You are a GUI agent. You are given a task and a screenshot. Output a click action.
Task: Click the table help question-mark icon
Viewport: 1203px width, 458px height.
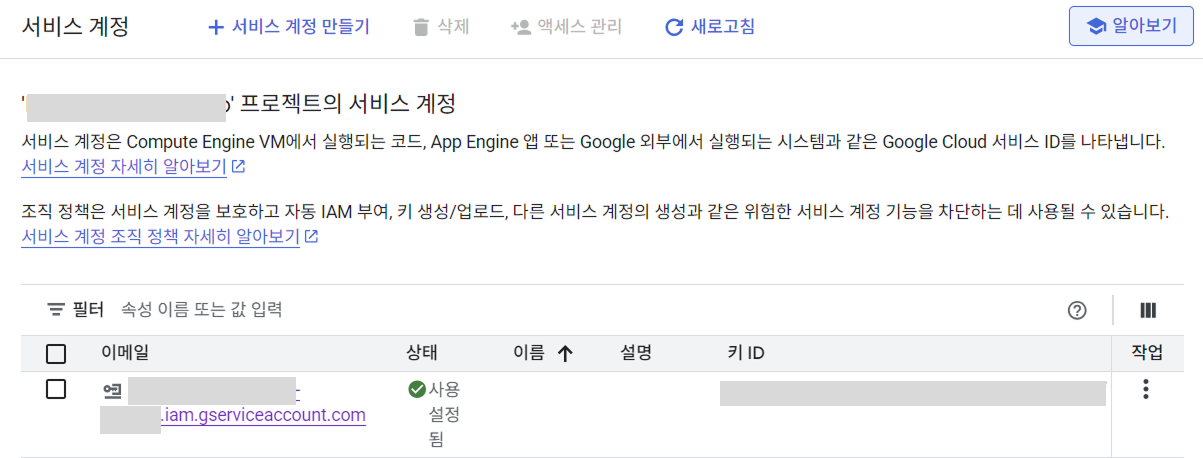coord(1077,310)
